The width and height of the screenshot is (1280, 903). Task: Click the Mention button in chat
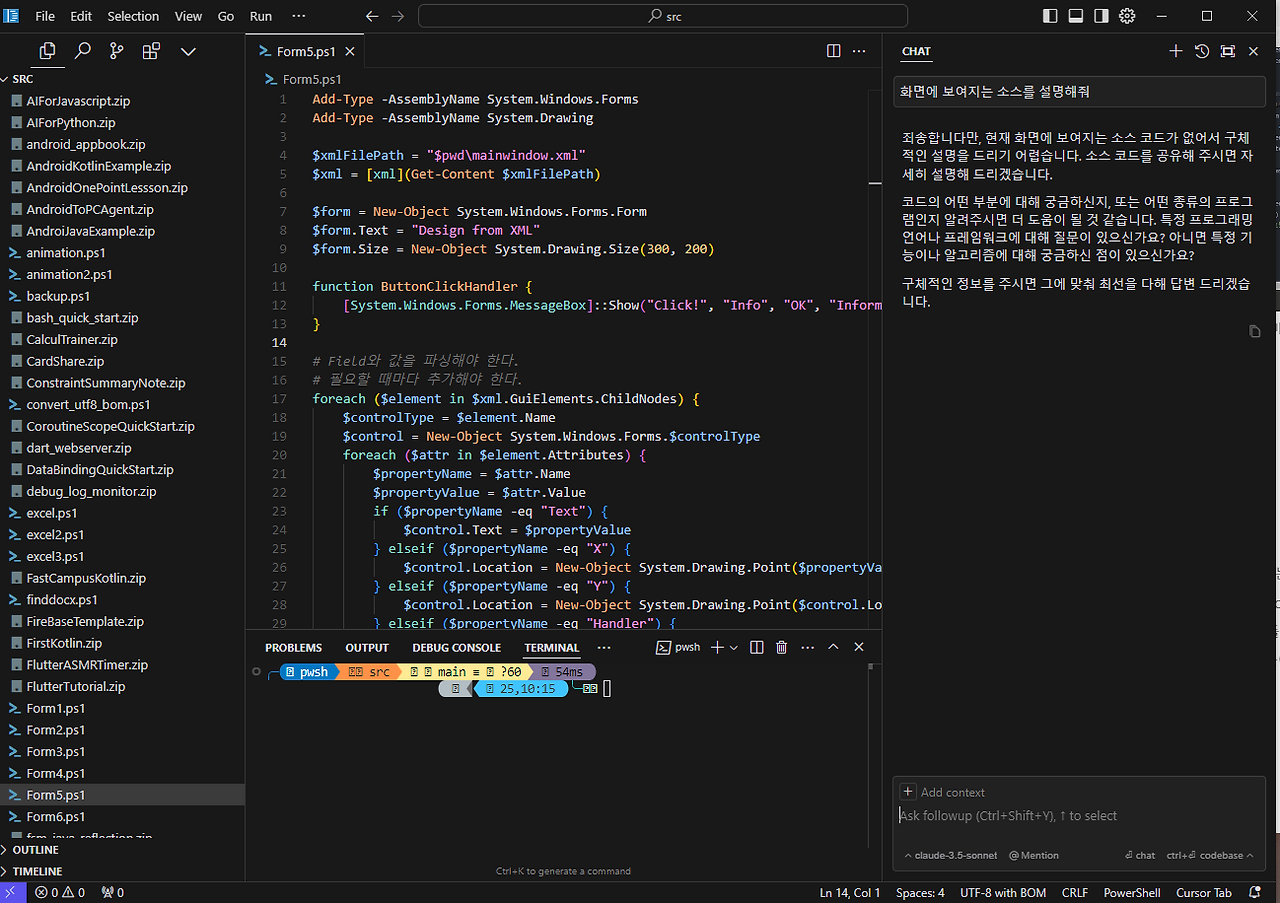click(x=1034, y=855)
